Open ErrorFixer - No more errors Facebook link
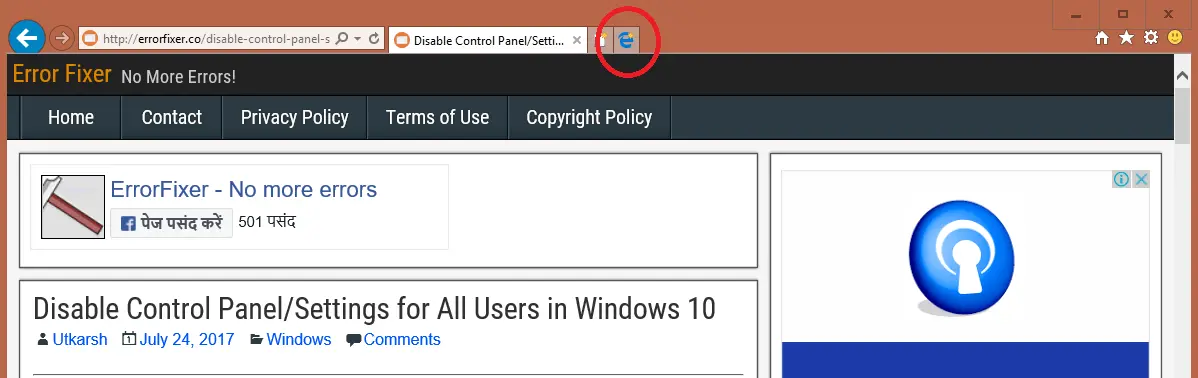The image size is (1198, 378). coord(244,189)
